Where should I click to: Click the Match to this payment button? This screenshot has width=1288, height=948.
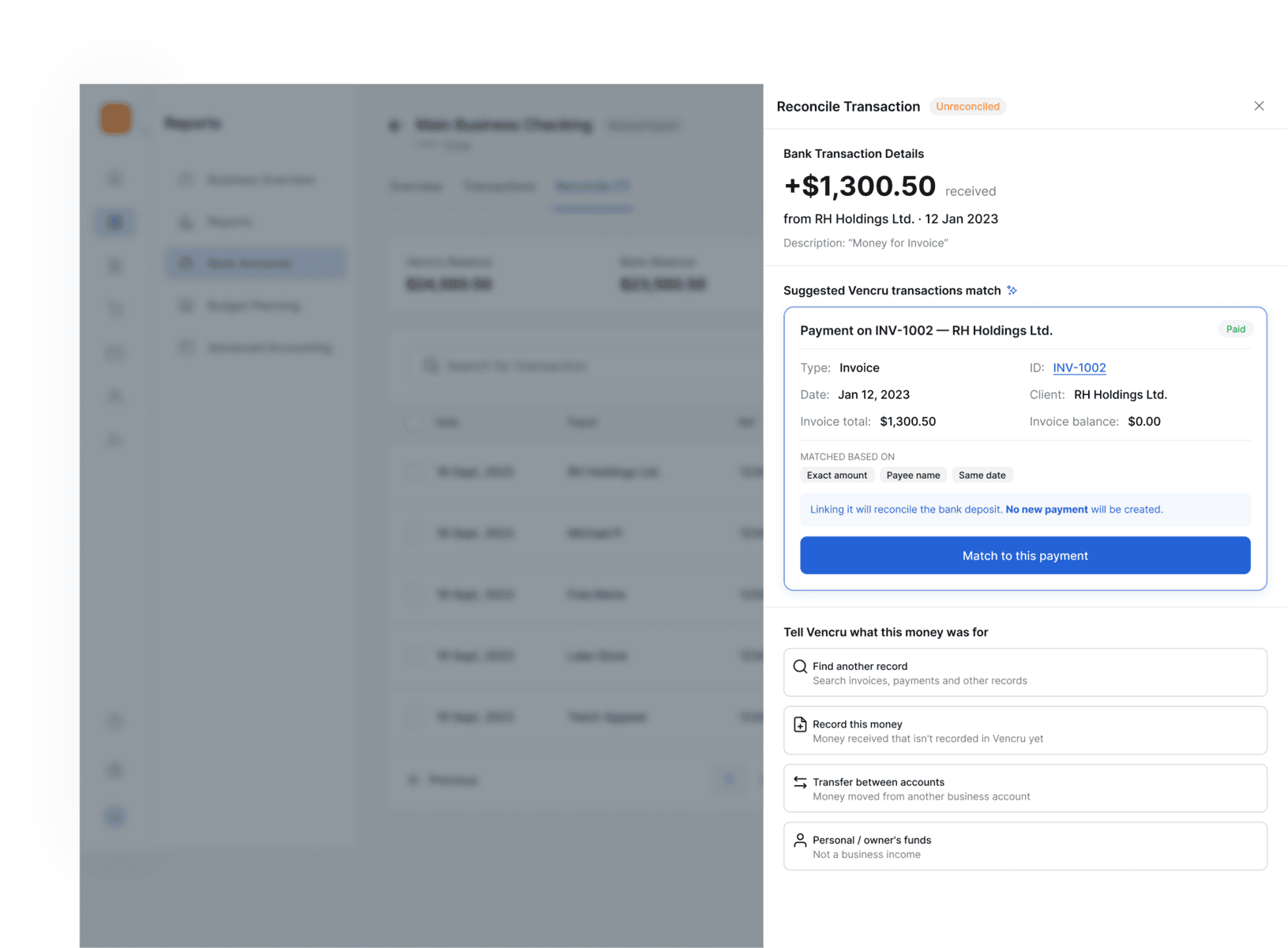[1025, 555]
